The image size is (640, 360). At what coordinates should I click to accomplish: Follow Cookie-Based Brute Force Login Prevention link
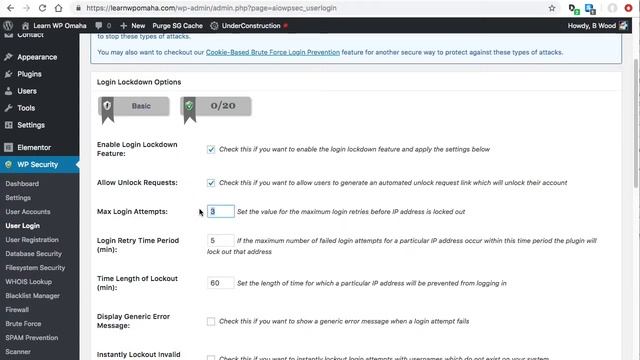273,52
